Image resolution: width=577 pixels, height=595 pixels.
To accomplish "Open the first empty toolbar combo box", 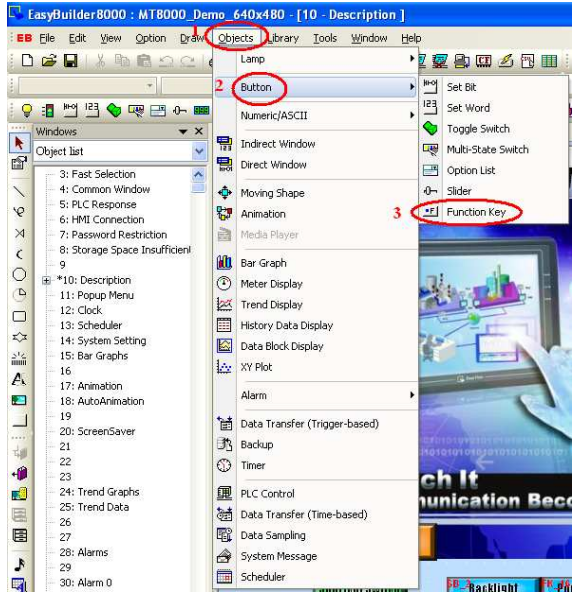I will (88, 86).
